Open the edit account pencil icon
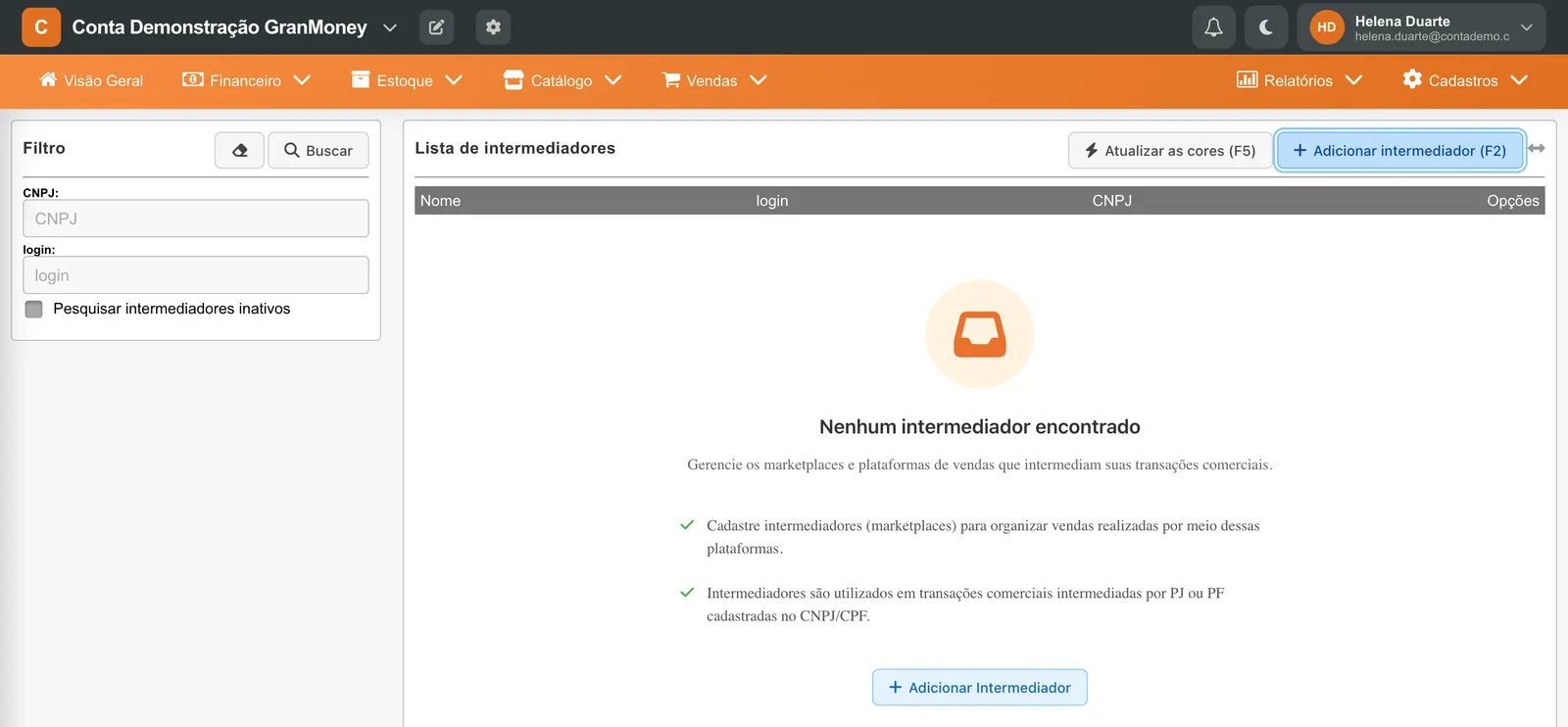1568x727 pixels. (436, 27)
